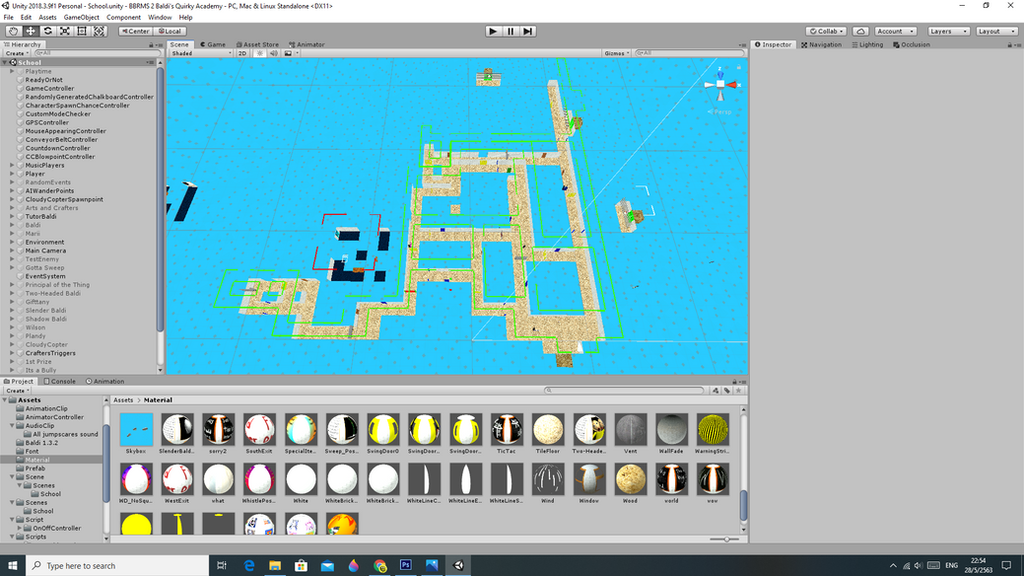Viewport: 1024px width, 576px height.
Task: Click the save search star icon
Action: [739, 391]
